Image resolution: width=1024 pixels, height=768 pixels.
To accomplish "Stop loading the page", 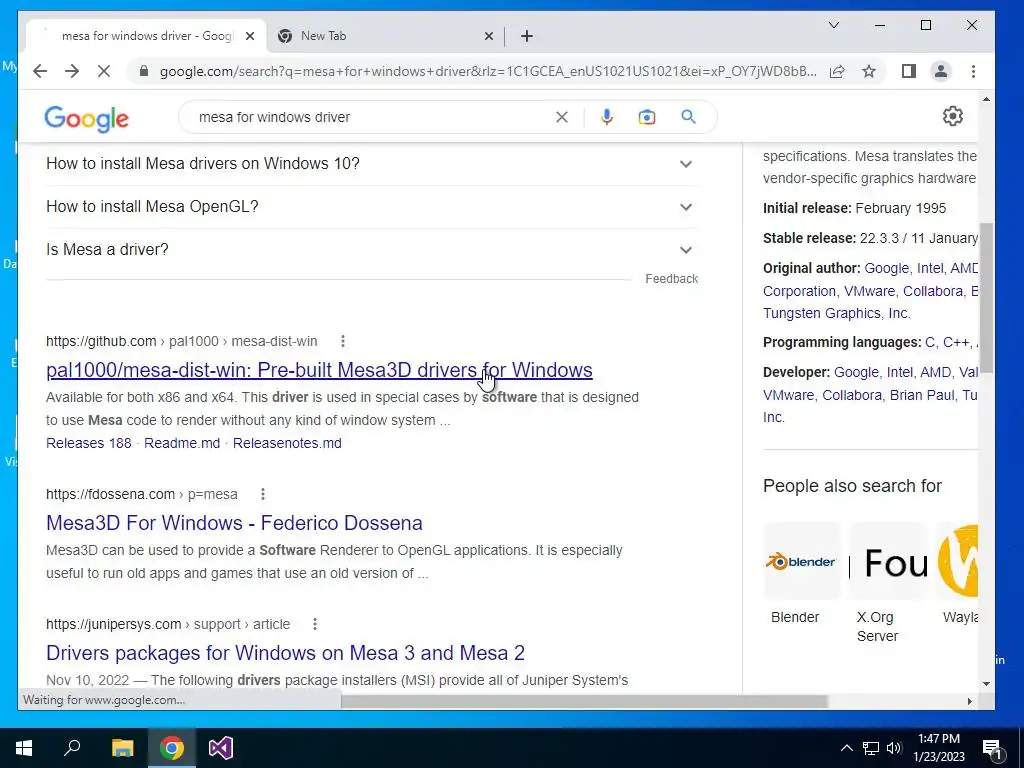I will (104, 71).
